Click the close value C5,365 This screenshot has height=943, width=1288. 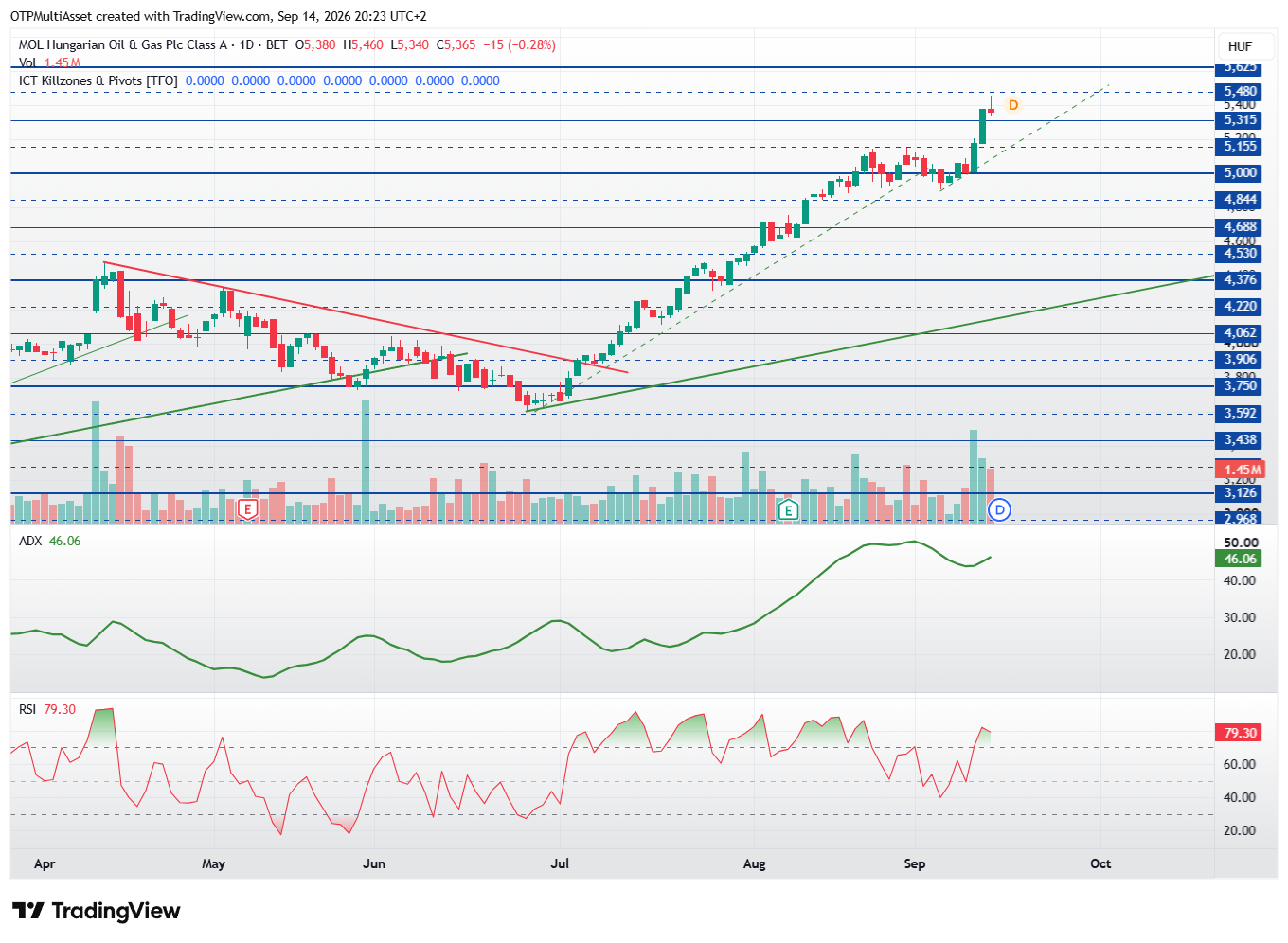[x=456, y=44]
